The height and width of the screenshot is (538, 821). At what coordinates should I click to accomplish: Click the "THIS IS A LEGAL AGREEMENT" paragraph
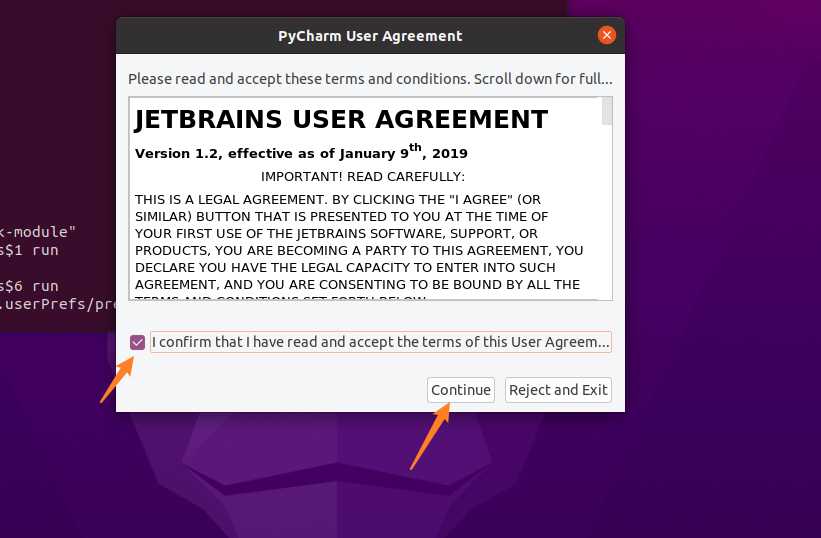pyautogui.click(x=359, y=246)
